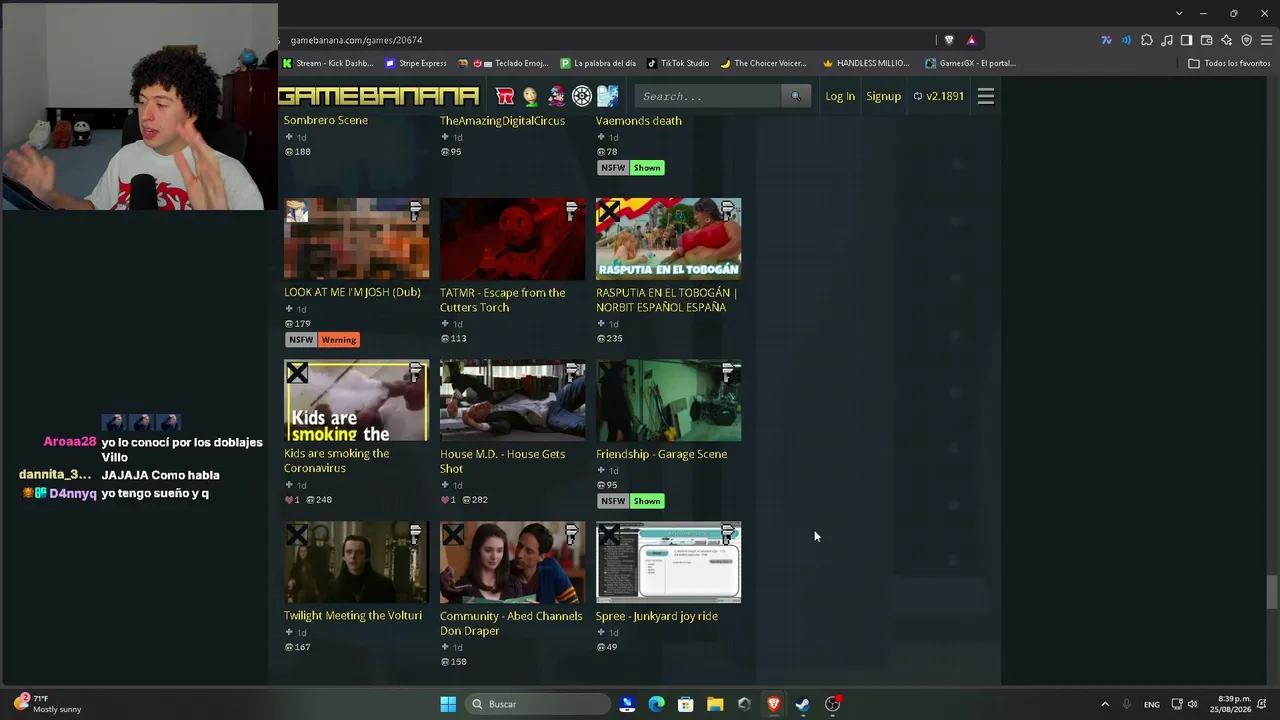Open the Stripe Express bookmark
Image resolution: width=1280 pixels, height=720 pixels.
click(416, 63)
